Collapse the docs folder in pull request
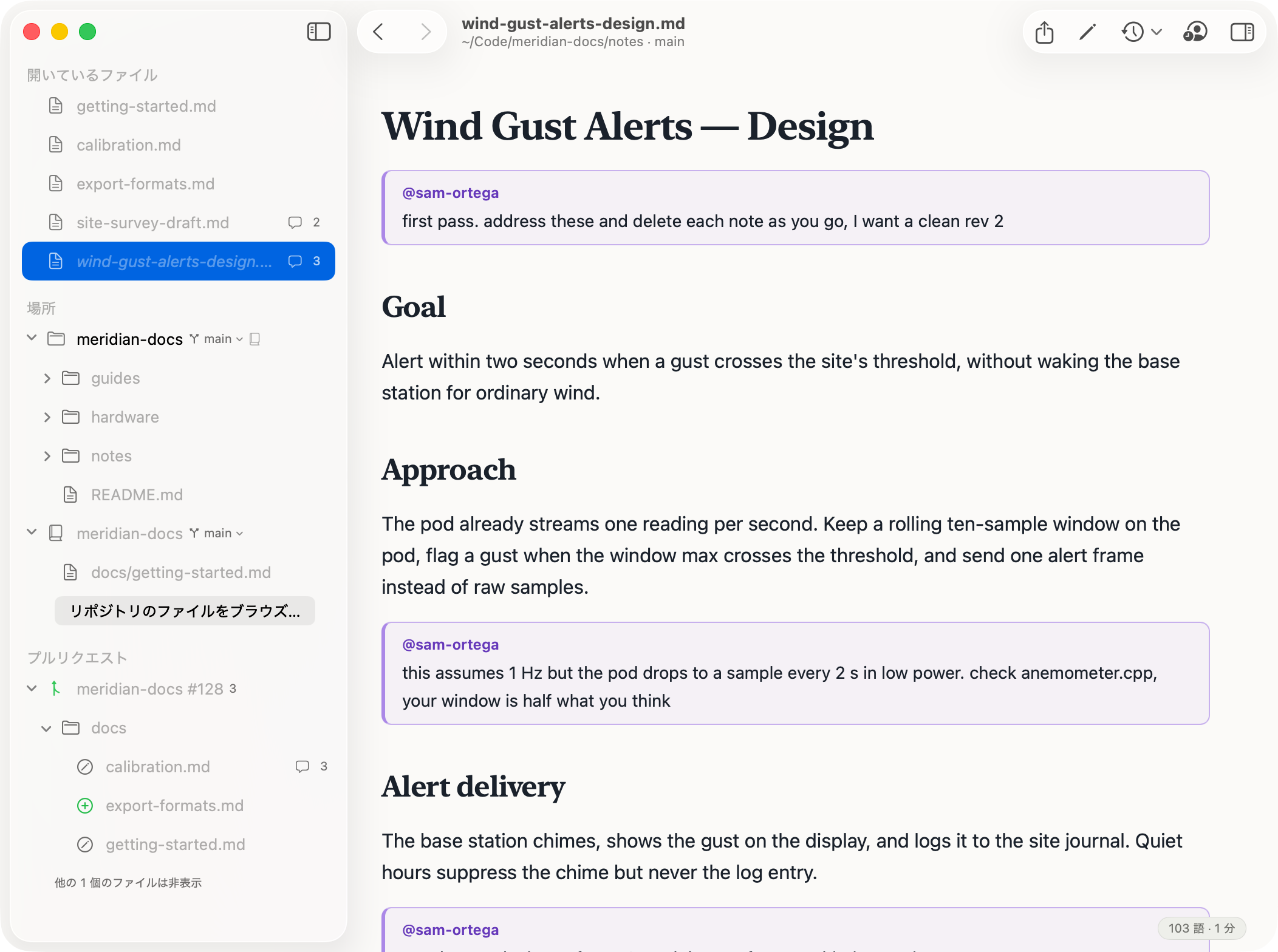 (x=47, y=728)
